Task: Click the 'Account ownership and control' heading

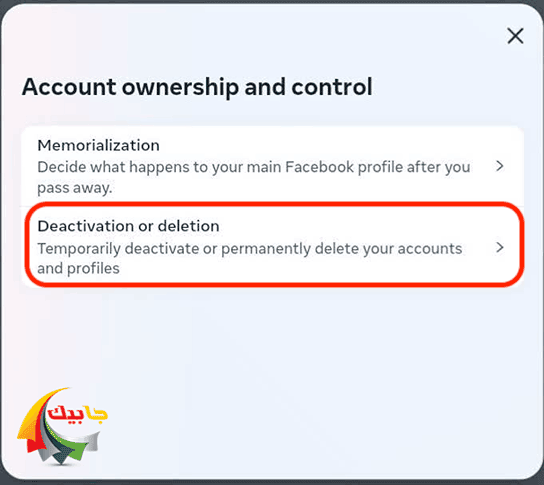Action: tap(197, 87)
